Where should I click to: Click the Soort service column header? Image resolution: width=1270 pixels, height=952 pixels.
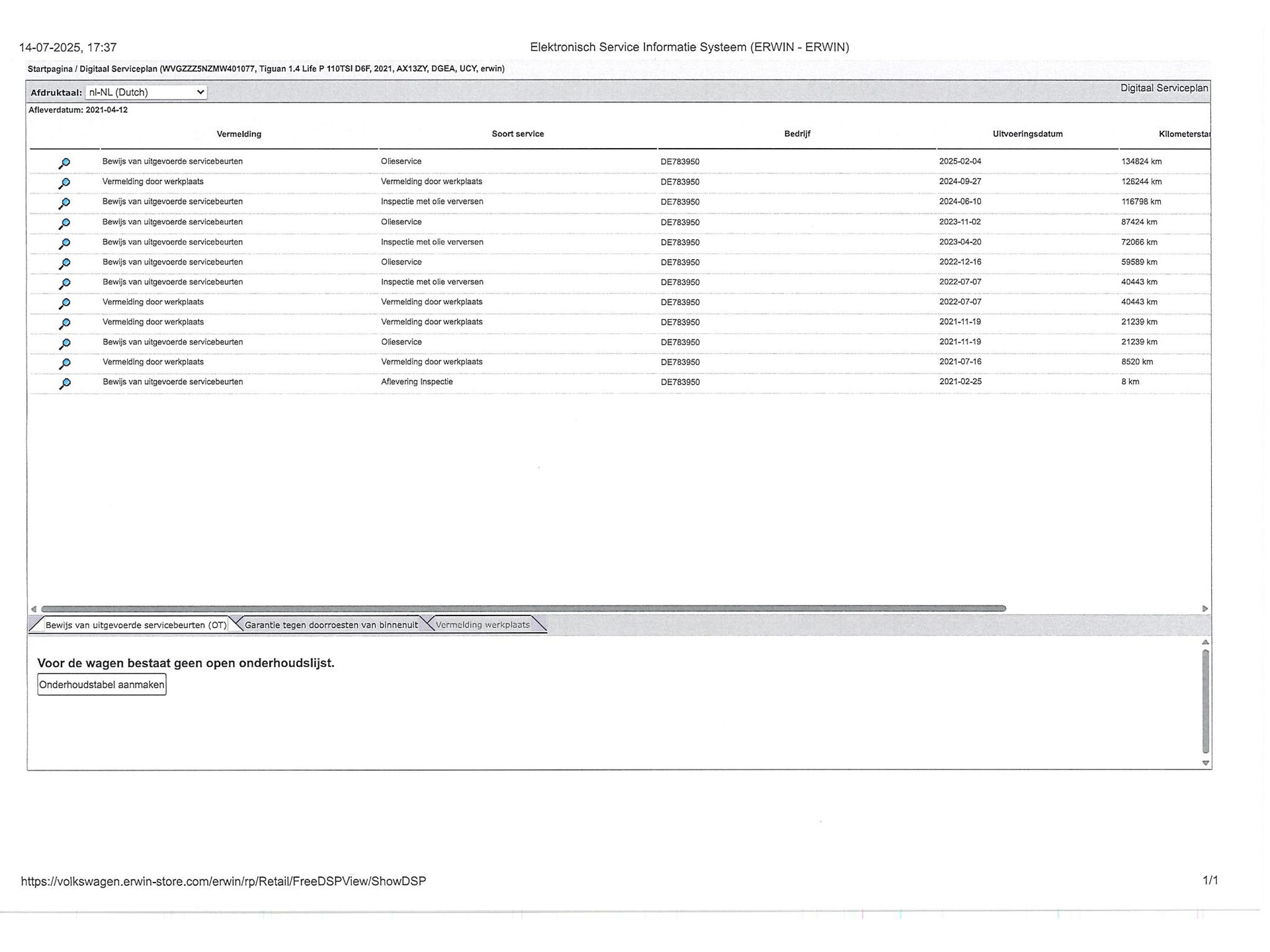click(518, 134)
